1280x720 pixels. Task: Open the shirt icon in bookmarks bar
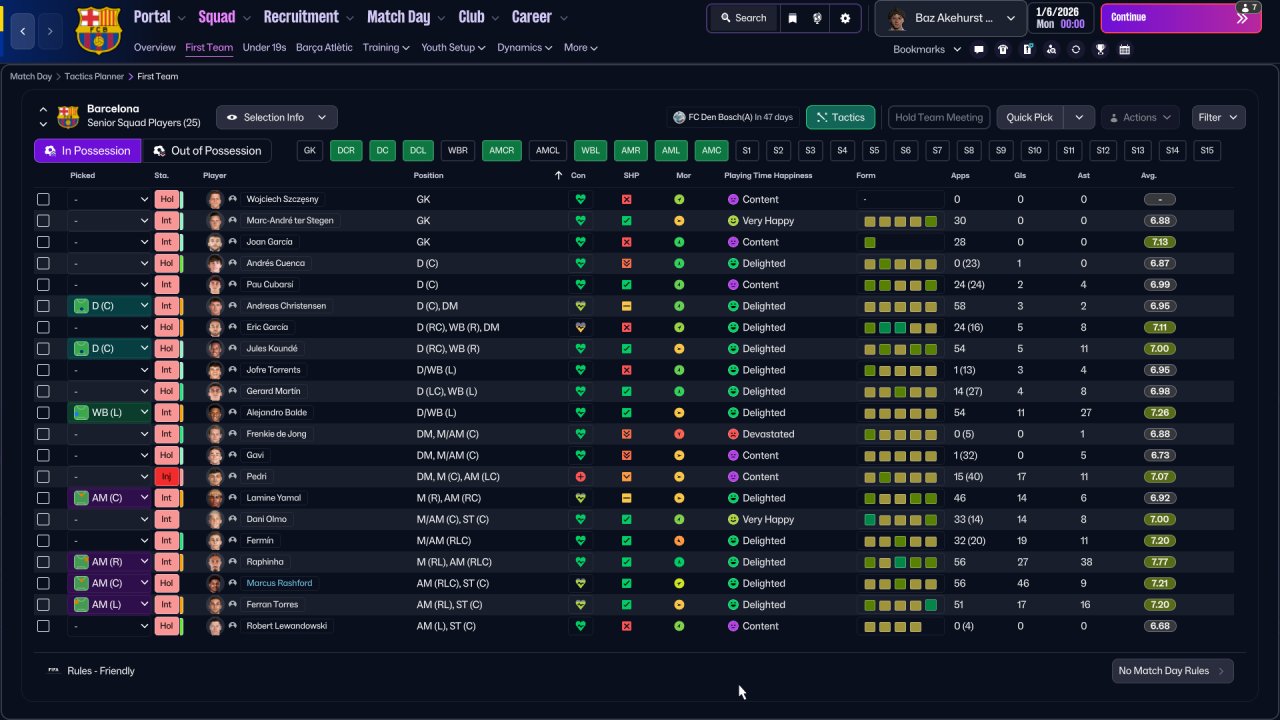pos(1003,49)
